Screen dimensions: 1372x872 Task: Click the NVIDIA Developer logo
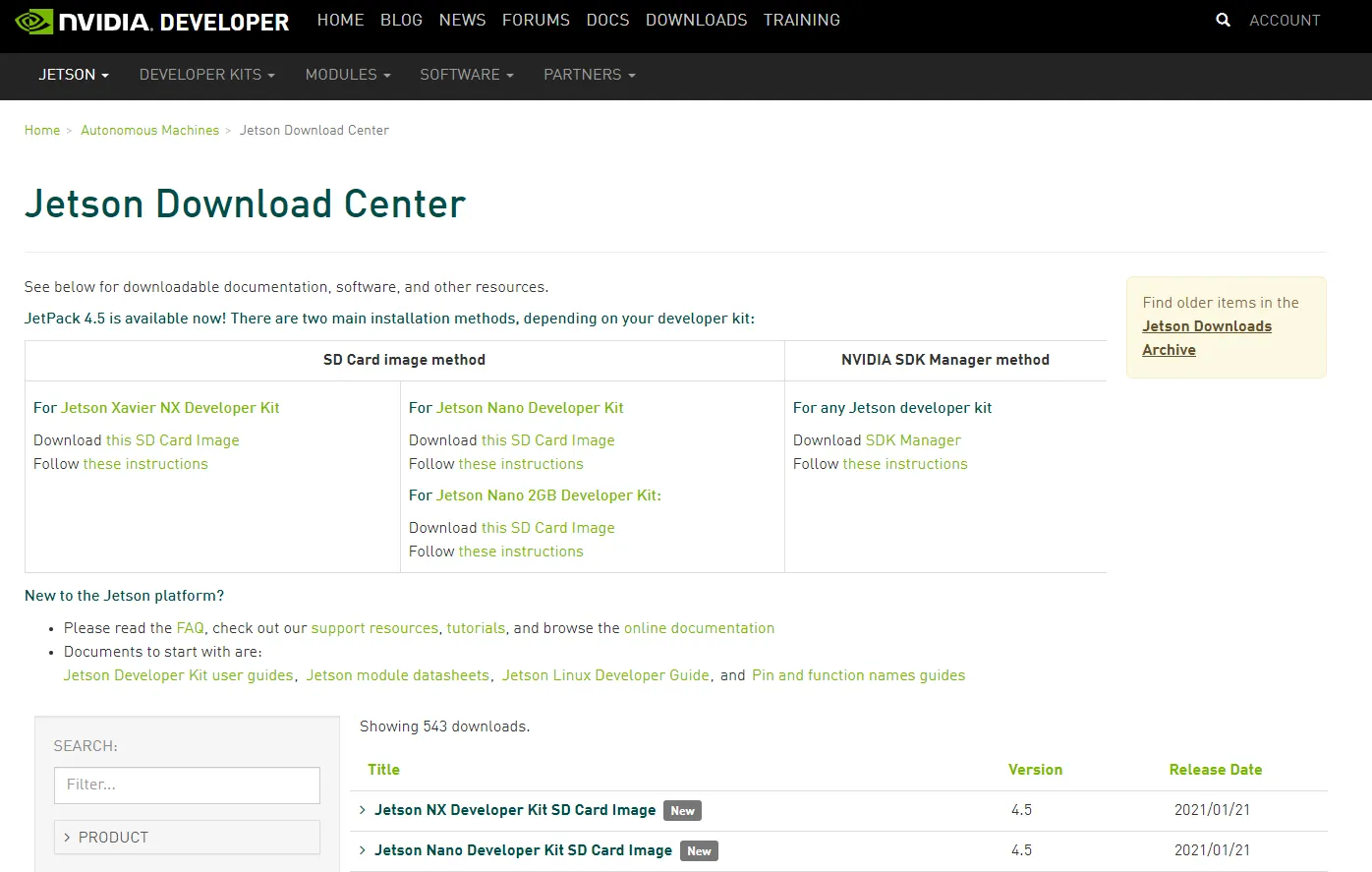pos(152,21)
